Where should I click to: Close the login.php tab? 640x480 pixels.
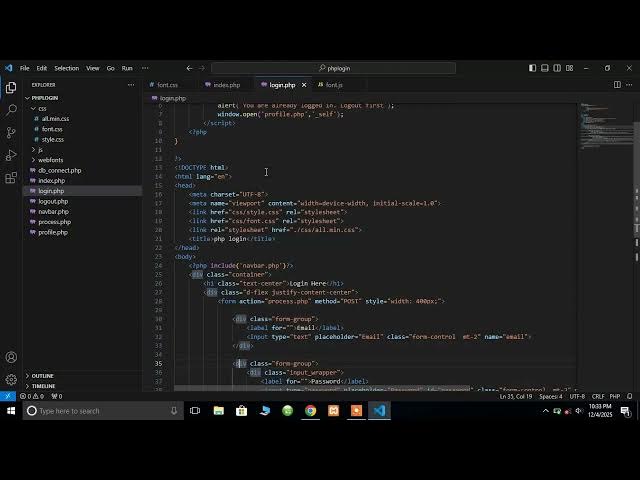[x=304, y=85]
